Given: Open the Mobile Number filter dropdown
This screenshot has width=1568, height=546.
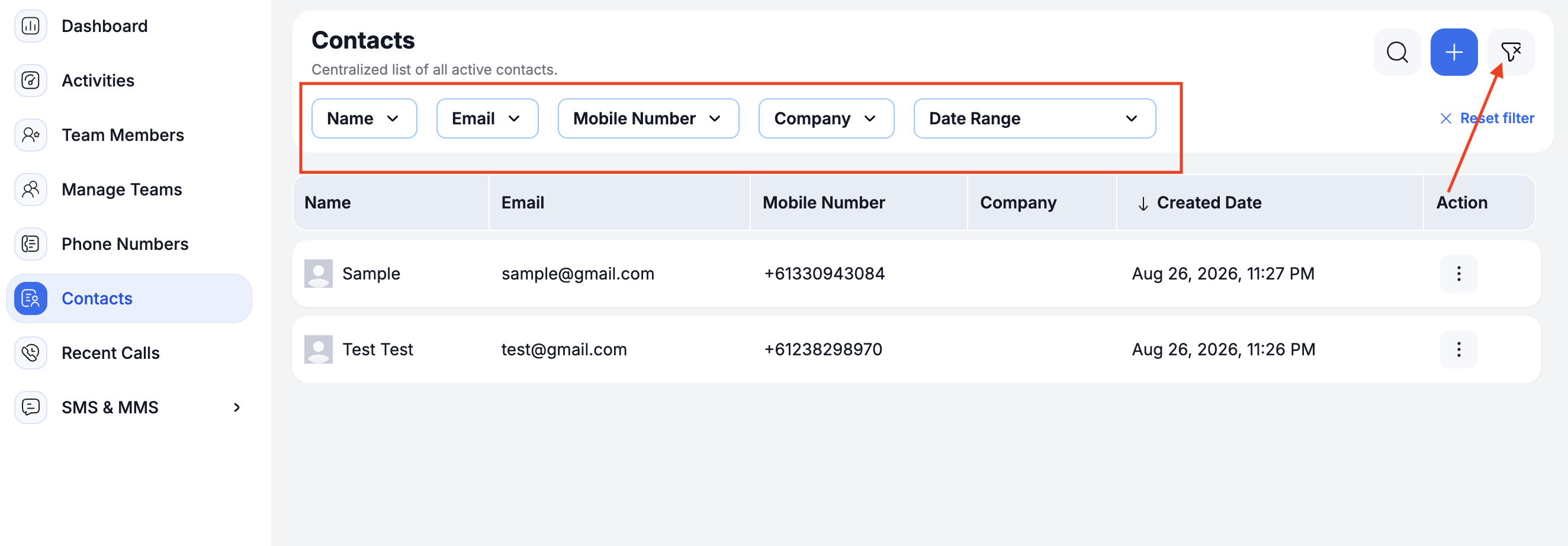Looking at the screenshot, I should [x=648, y=118].
